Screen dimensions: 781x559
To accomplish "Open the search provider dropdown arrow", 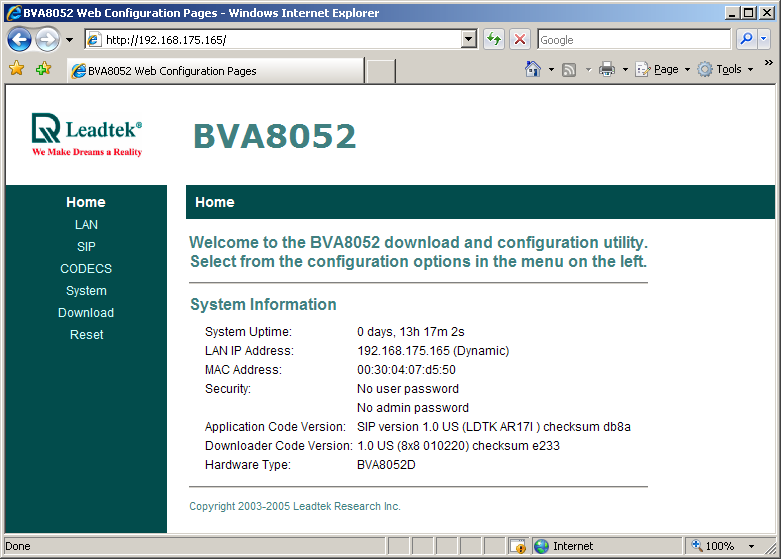I will pos(764,39).
